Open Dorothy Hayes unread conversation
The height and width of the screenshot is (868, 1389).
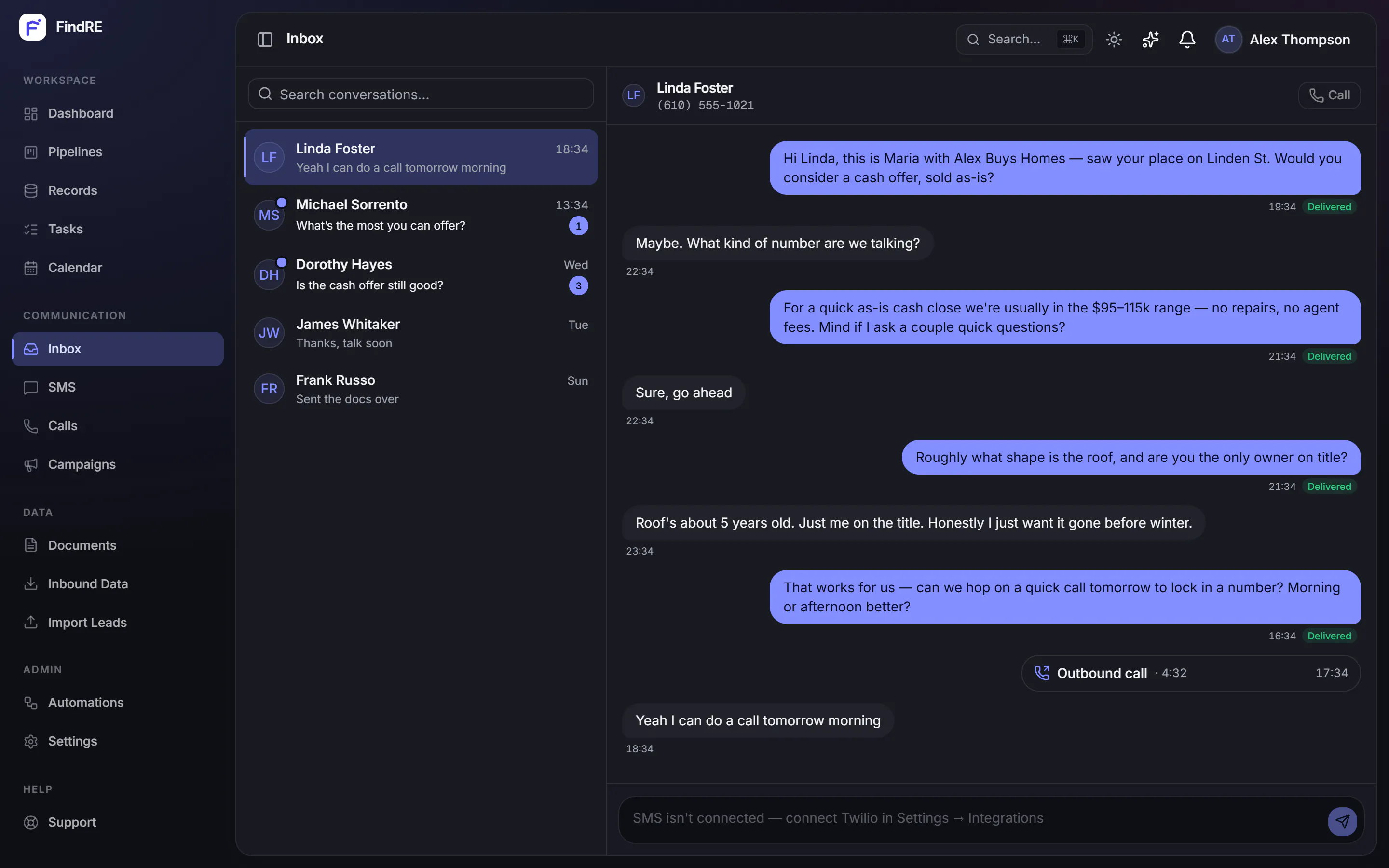[421, 274]
